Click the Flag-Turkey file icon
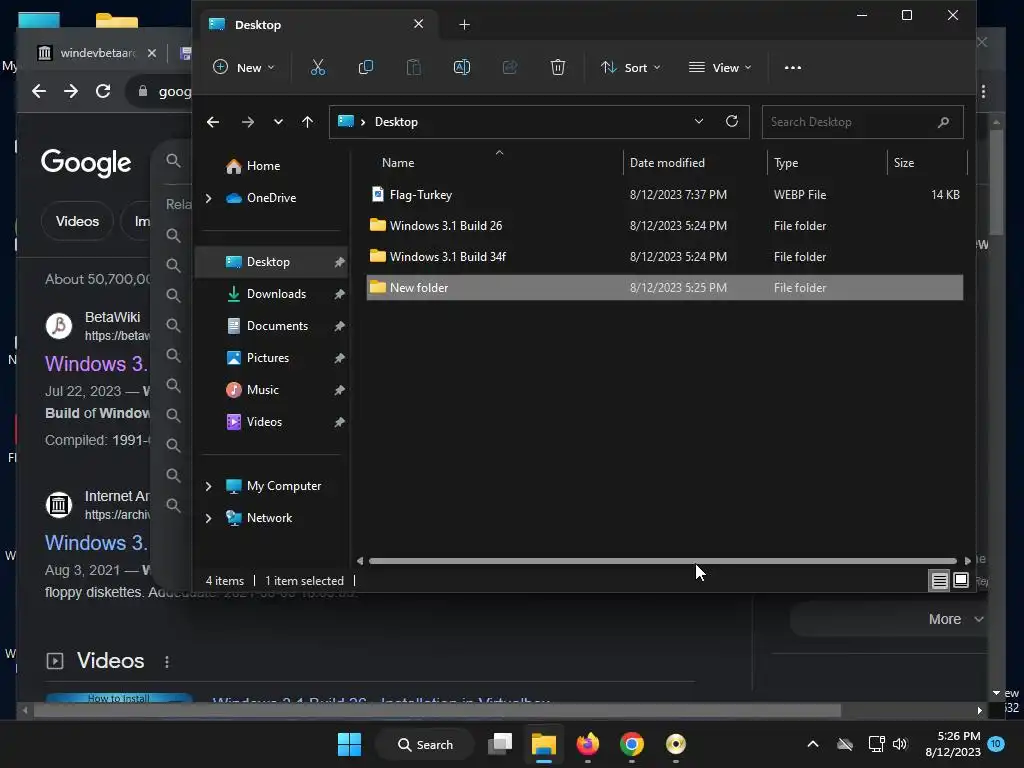This screenshot has width=1024, height=768. tap(377, 194)
